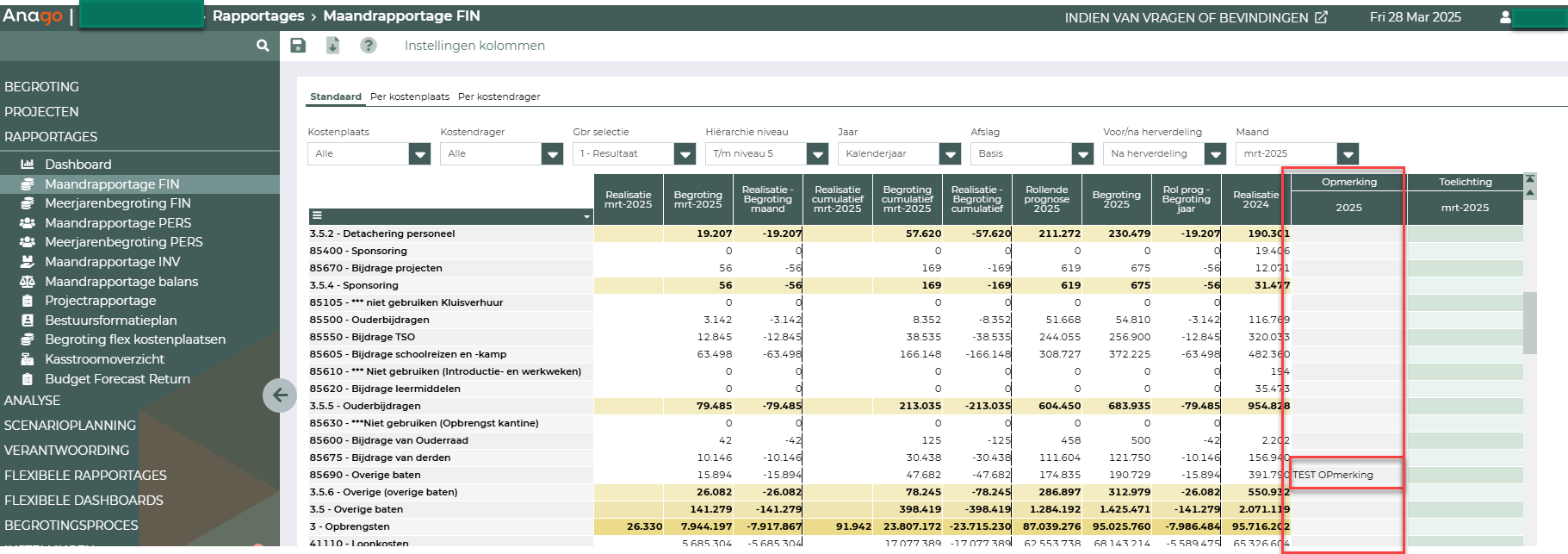Click the Maandrapportage balans scale icon
This screenshot has width=1568, height=554.
[x=28, y=282]
